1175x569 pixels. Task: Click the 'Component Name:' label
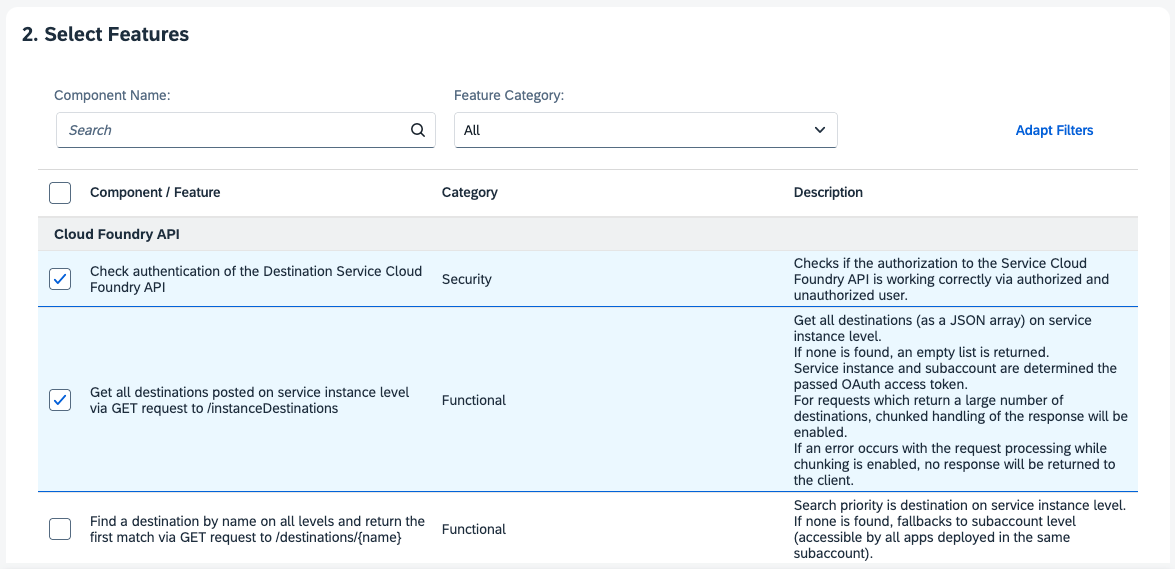click(112, 95)
